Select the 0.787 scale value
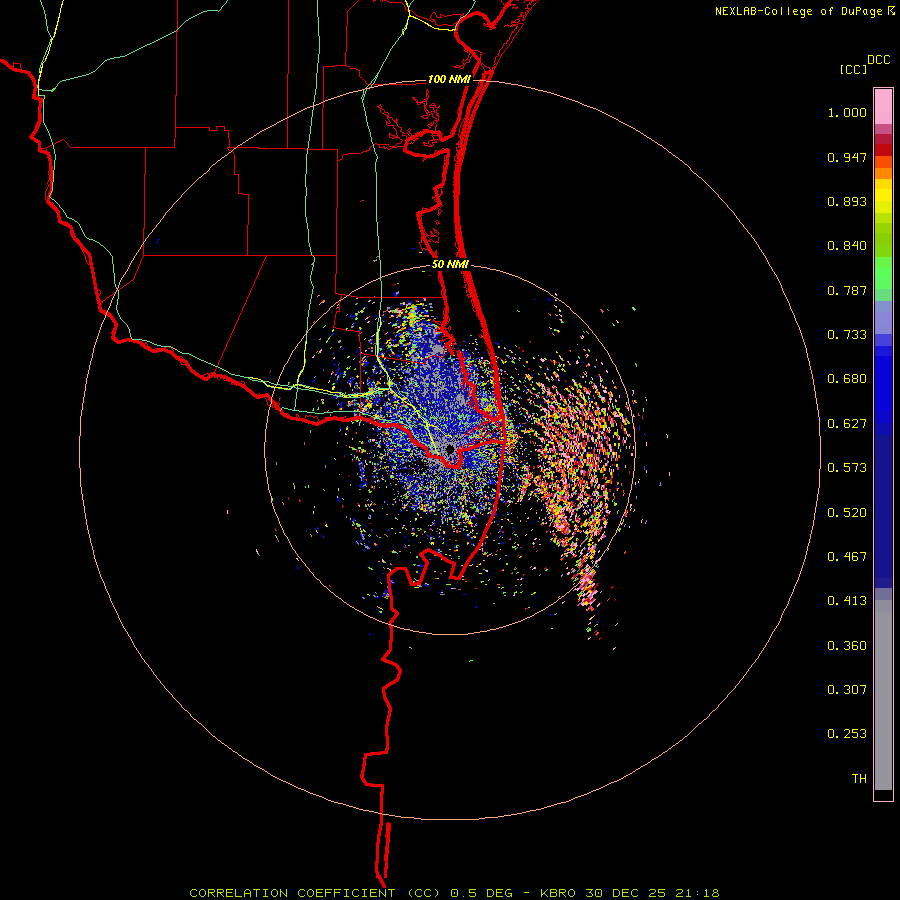This screenshot has height=900, width=900. pos(847,290)
